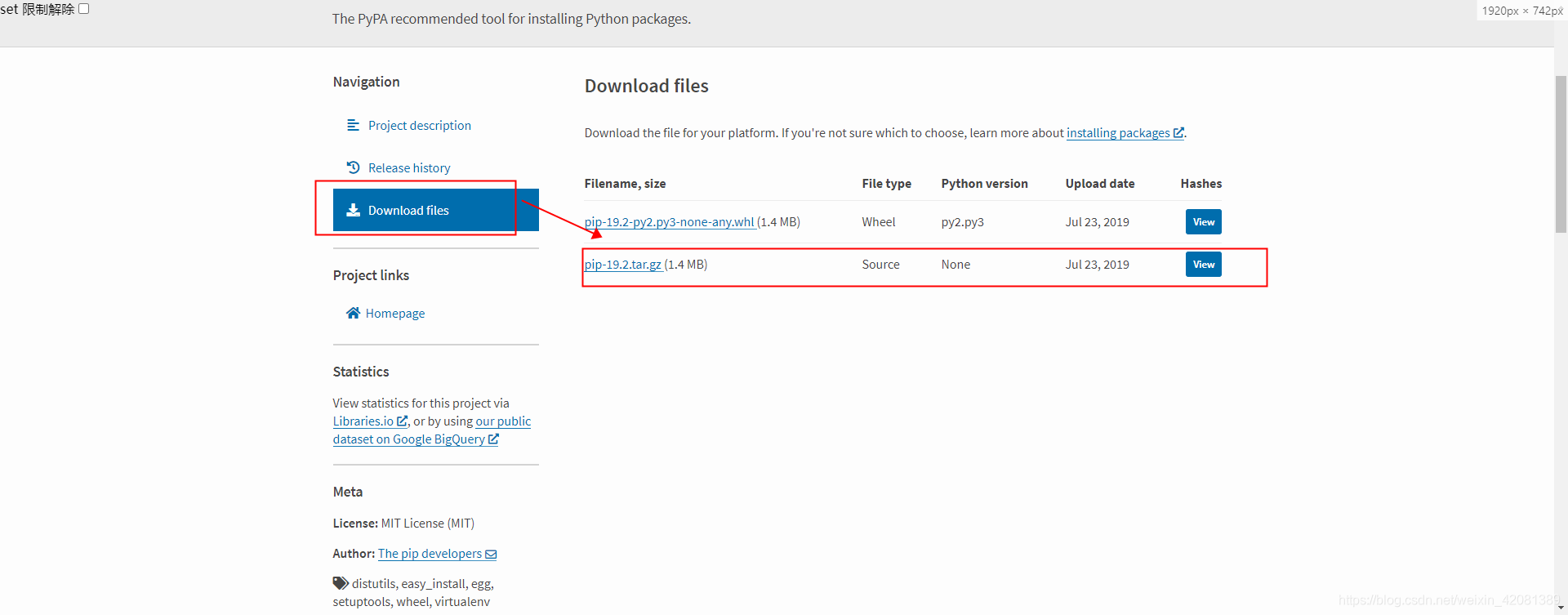Viewport: 1568px width, 615px height.
Task: View hashes for the Wheel file
Action: (x=1203, y=221)
